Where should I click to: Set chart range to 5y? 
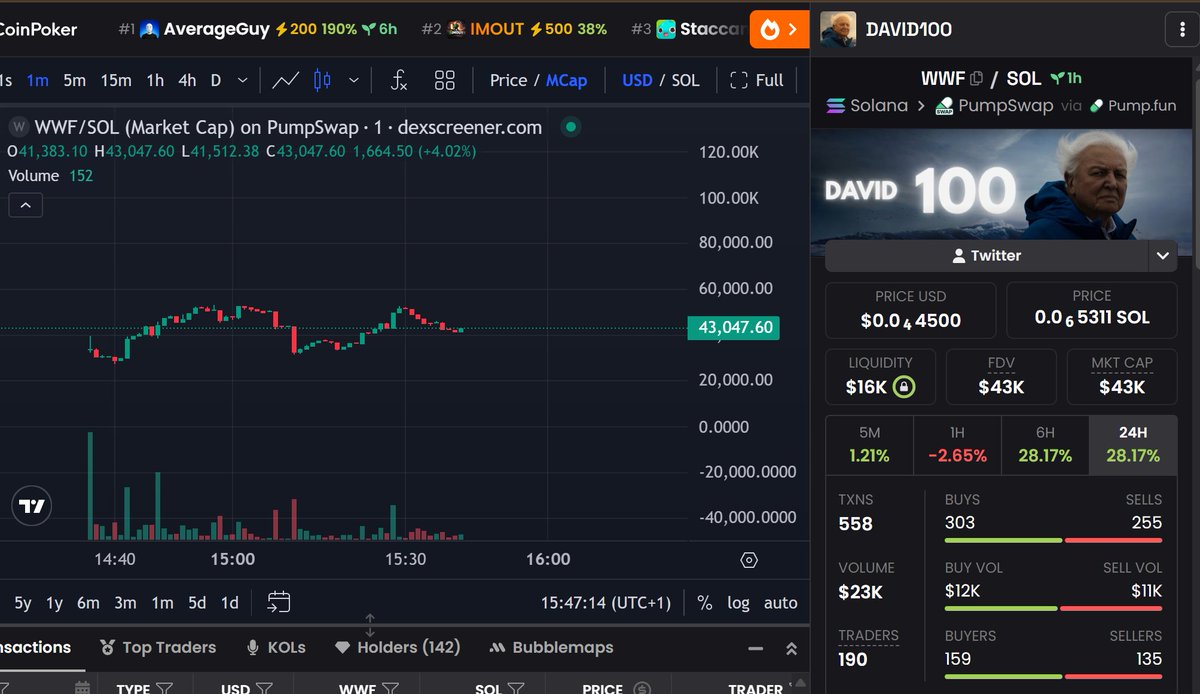pos(22,603)
